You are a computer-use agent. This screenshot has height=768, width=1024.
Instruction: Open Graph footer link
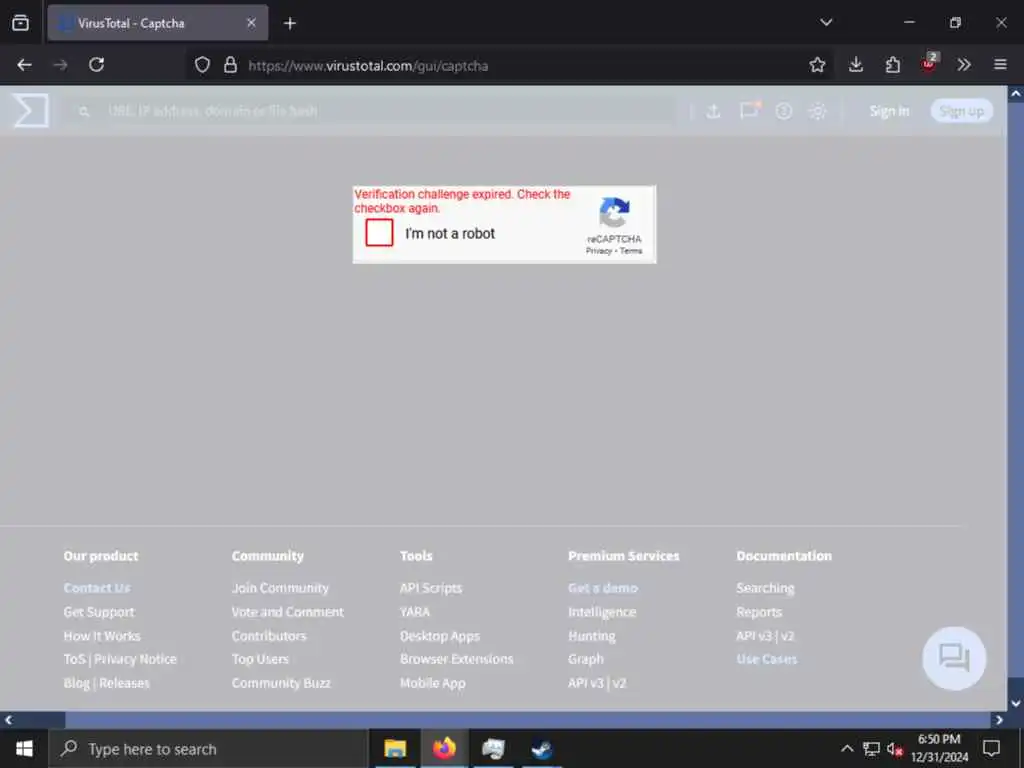coord(586,659)
